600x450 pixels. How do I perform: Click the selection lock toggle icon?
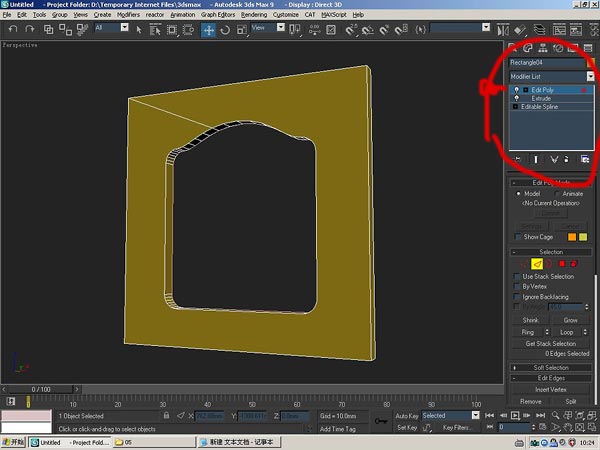pos(166,415)
